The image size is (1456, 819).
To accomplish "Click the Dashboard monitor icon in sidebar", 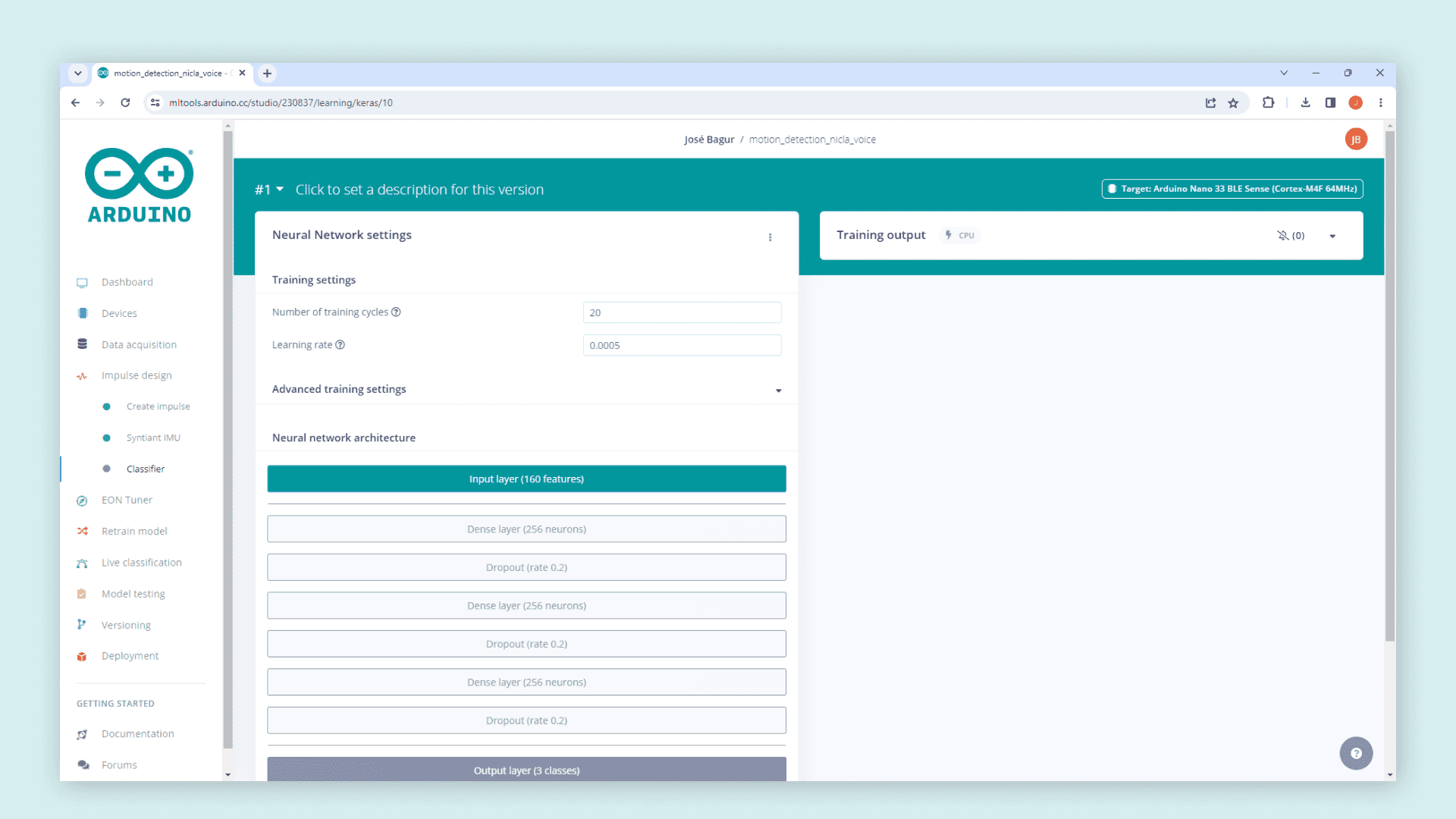I will point(82,283).
